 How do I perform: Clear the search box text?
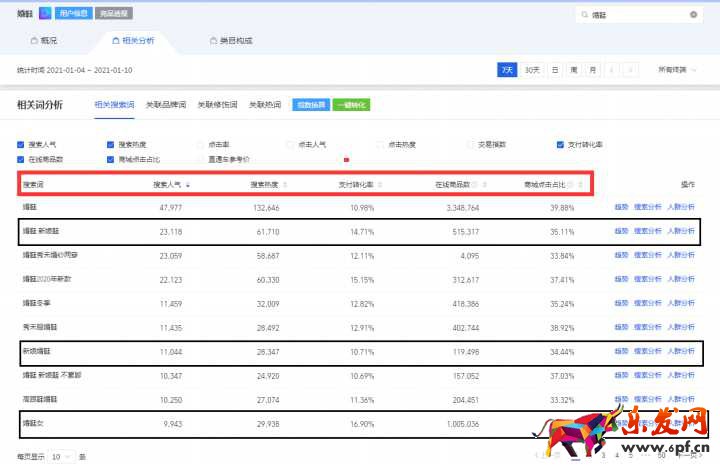694,15
